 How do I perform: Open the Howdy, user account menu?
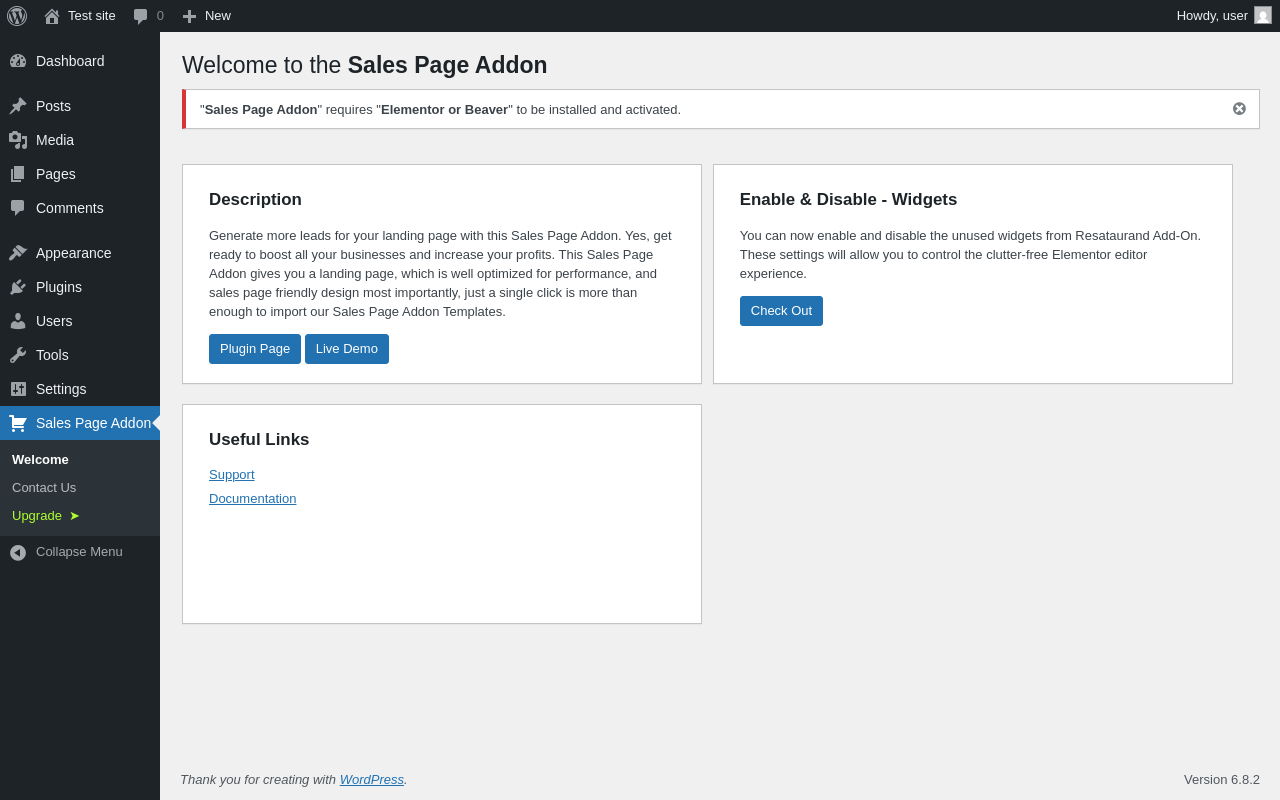1224,16
